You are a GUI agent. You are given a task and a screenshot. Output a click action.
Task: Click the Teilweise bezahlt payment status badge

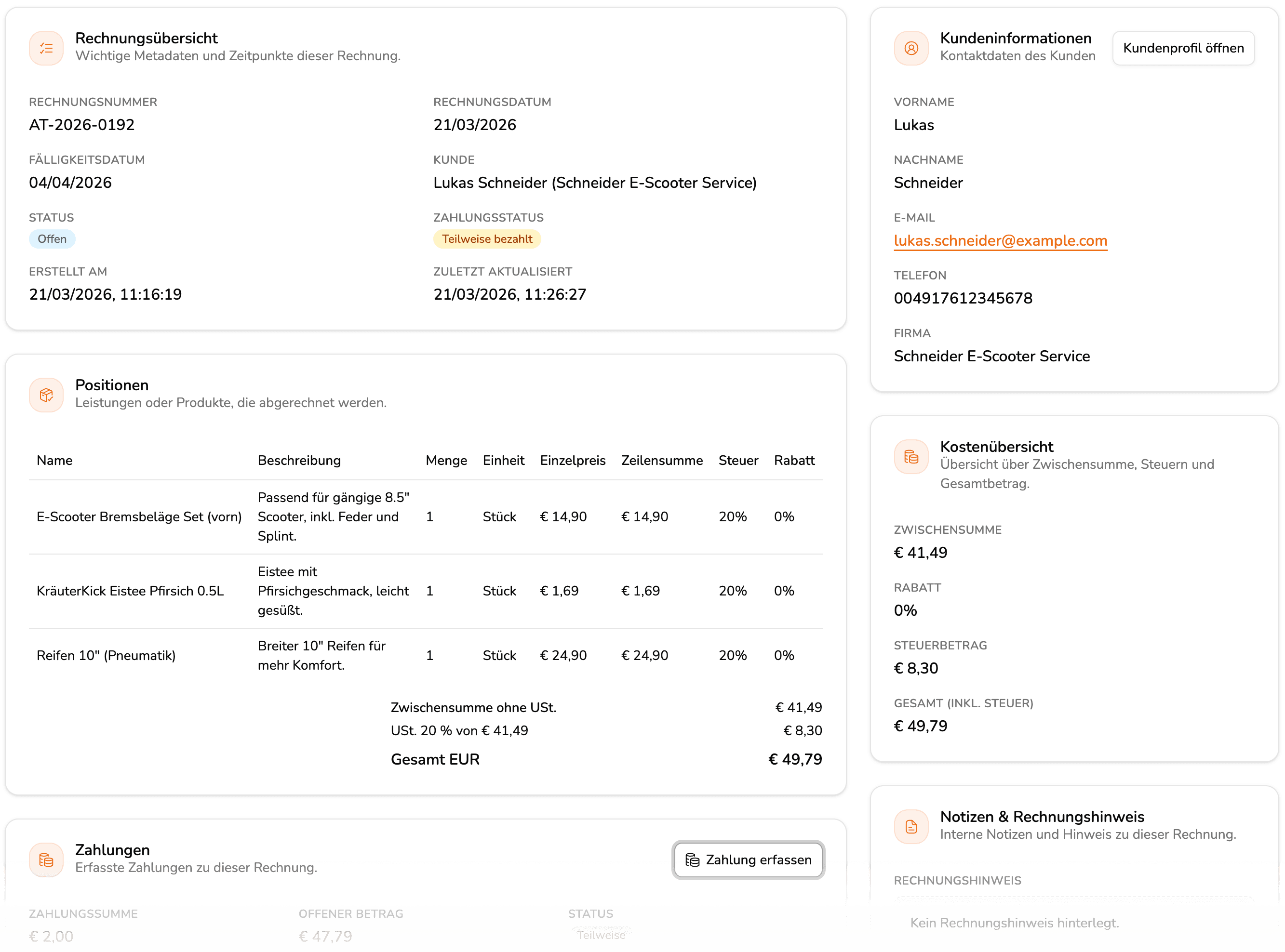(486, 238)
